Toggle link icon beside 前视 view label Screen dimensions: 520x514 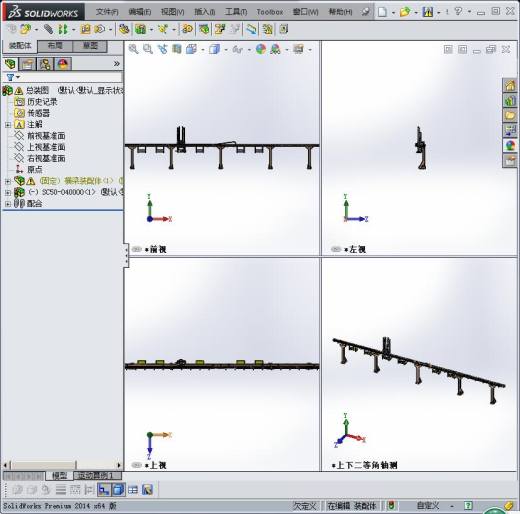(137, 249)
